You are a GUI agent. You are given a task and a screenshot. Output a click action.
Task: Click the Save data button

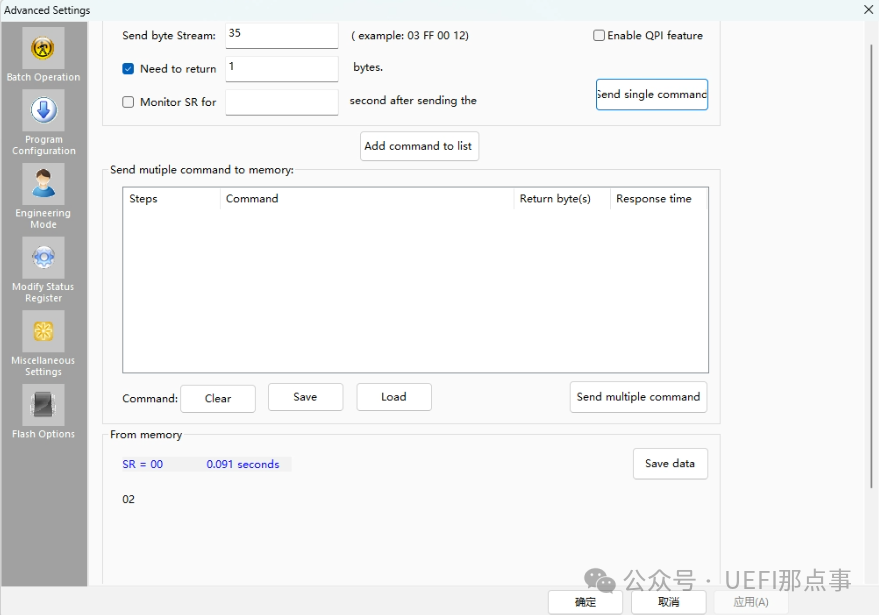click(669, 464)
